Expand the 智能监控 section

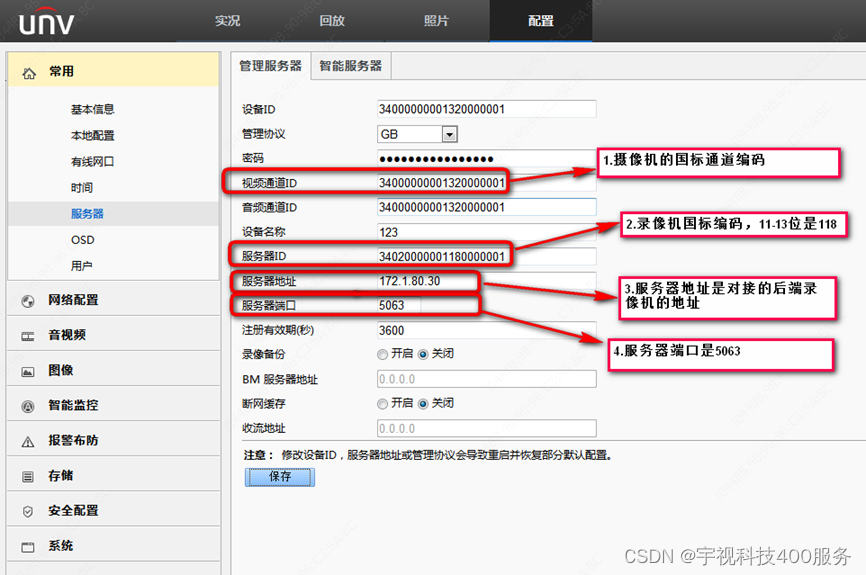click(113, 405)
